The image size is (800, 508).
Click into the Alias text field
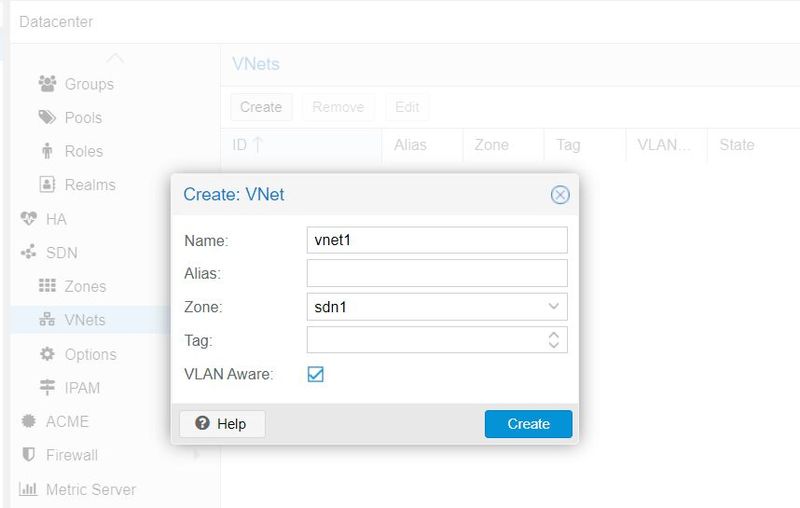(436, 273)
